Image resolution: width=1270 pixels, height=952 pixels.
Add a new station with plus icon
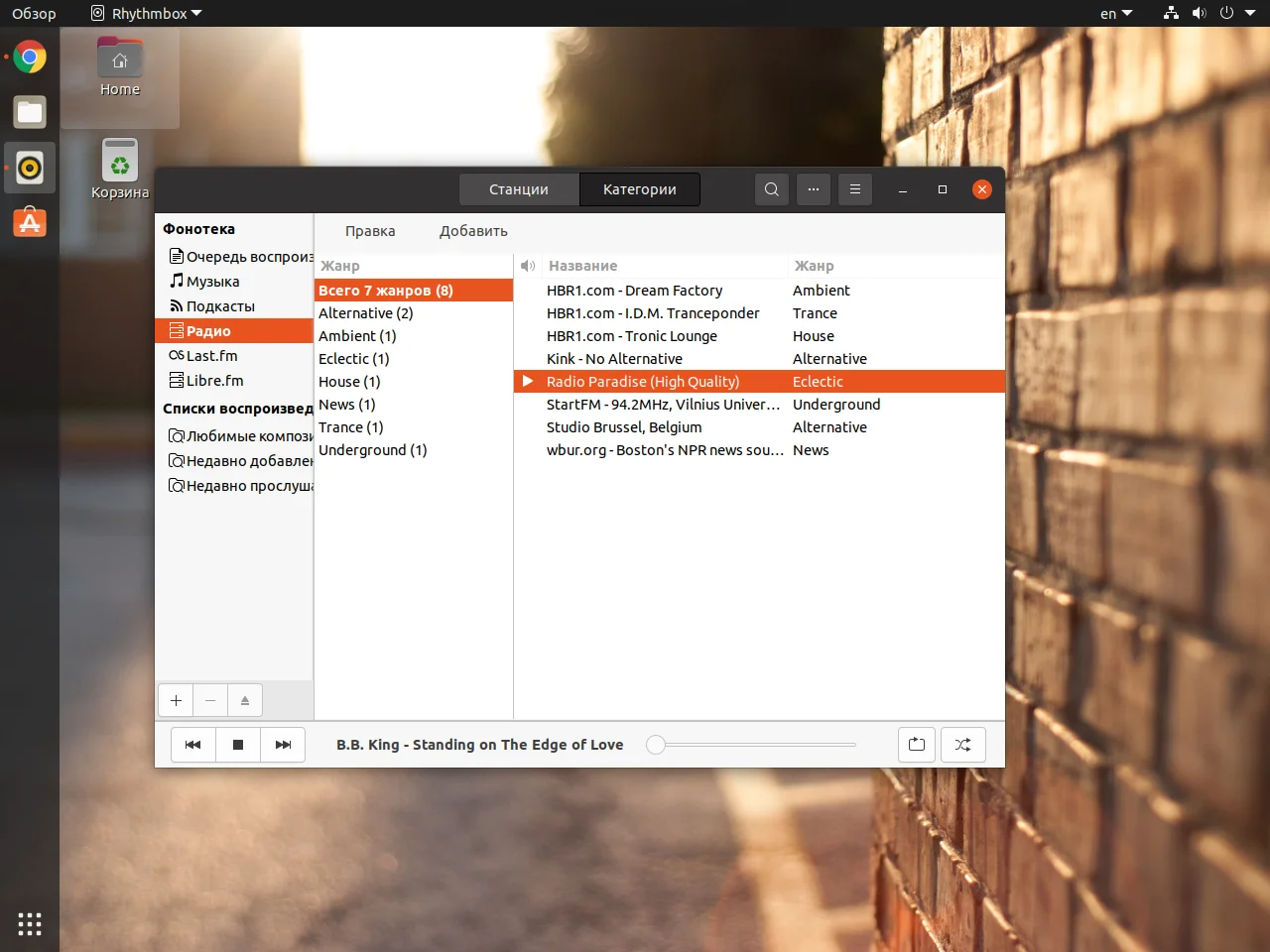(x=176, y=700)
